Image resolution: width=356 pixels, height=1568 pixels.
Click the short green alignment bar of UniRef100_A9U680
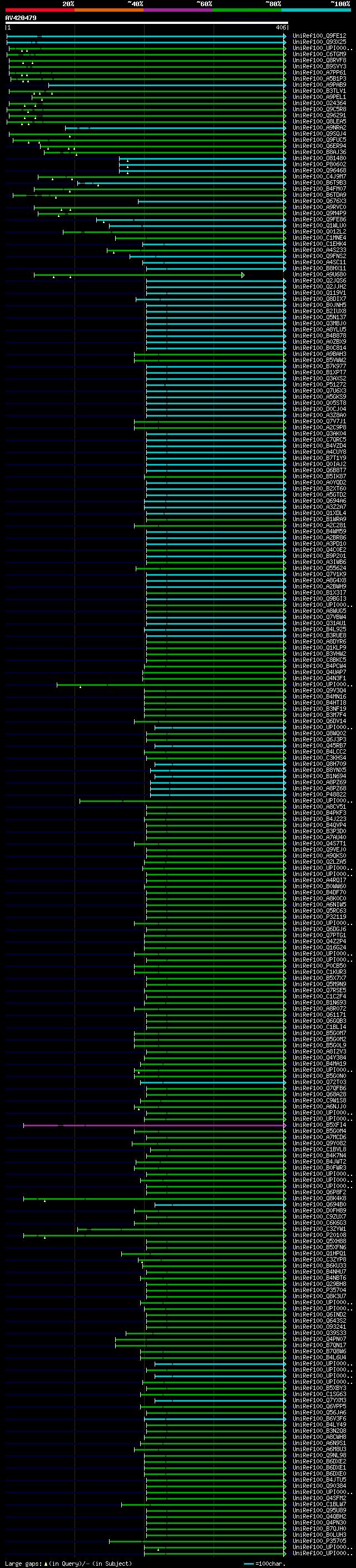[139, 275]
